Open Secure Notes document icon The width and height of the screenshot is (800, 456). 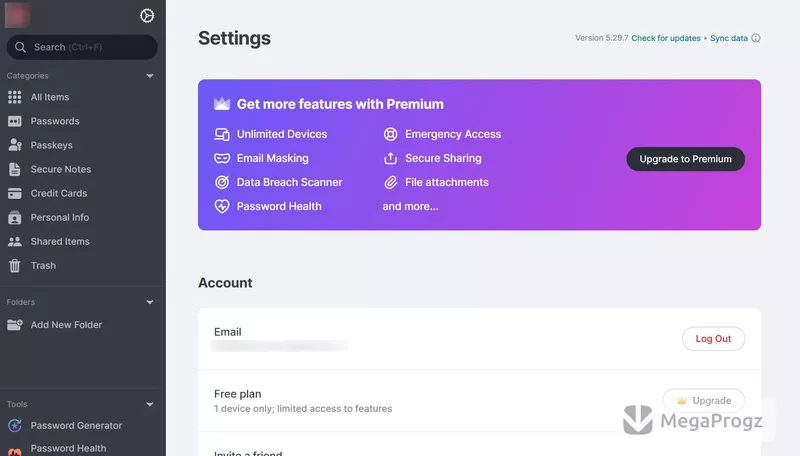point(15,169)
